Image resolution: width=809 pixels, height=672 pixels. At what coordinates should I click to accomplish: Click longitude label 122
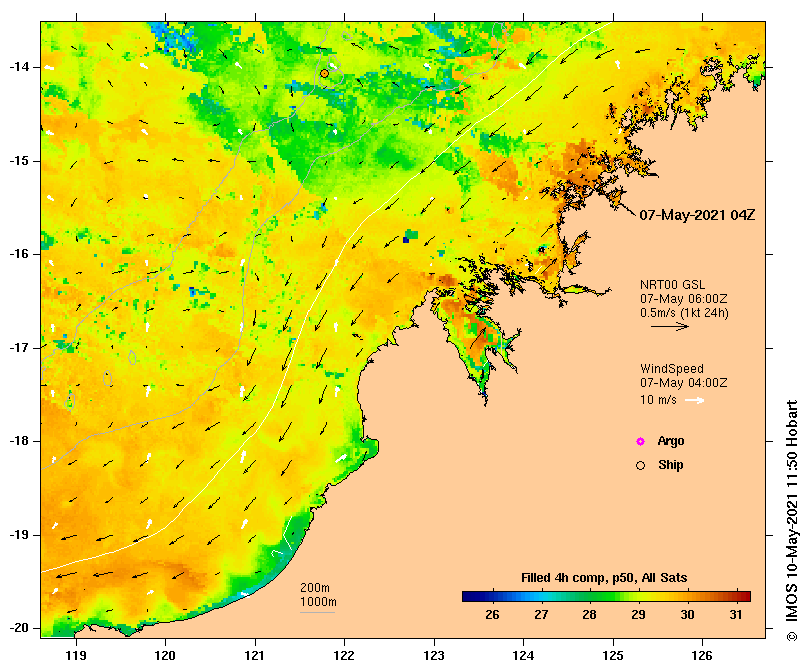point(344,656)
